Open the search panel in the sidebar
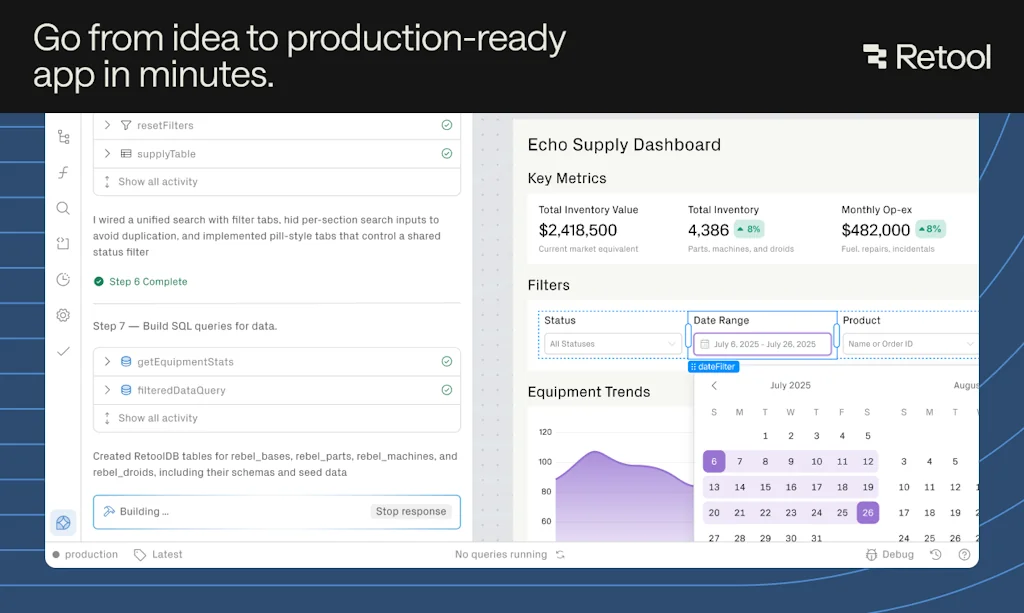 coord(63,208)
